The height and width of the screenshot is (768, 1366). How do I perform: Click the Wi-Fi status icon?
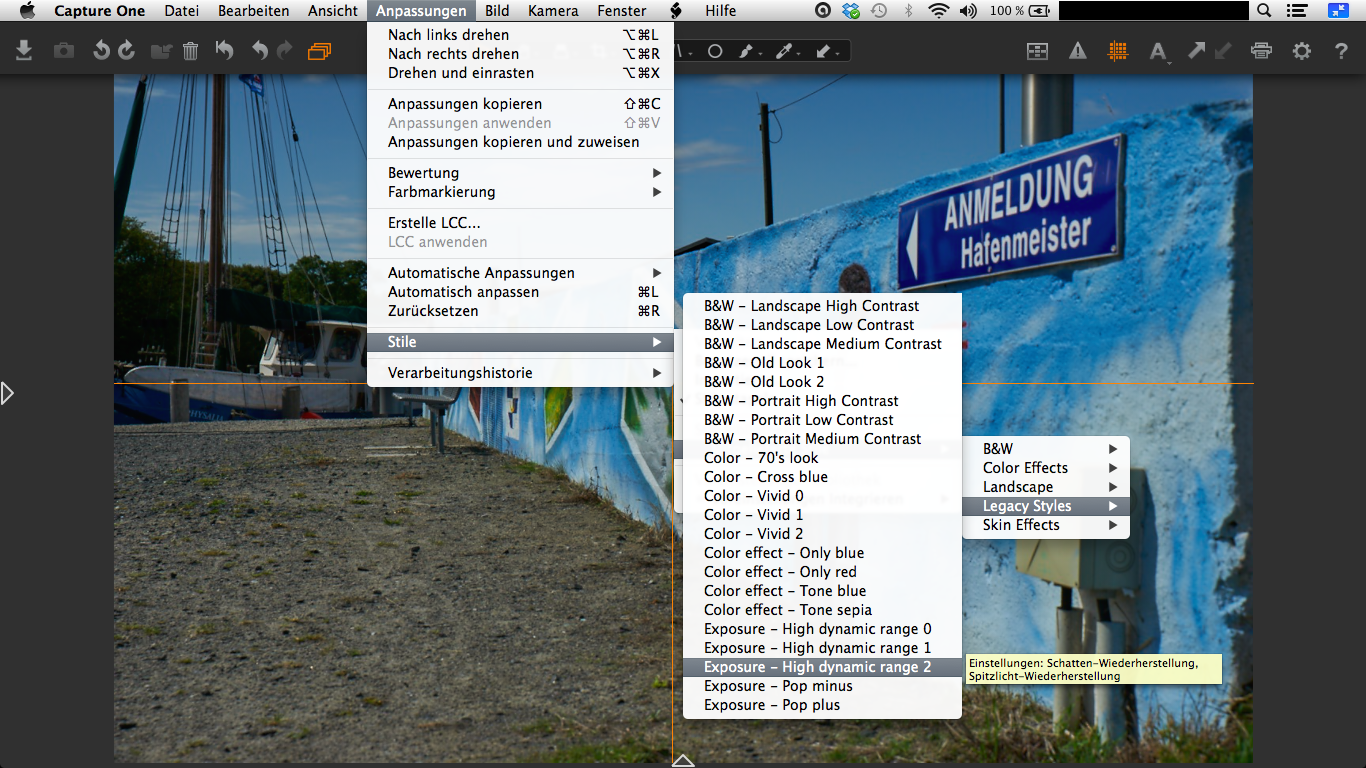click(x=938, y=11)
